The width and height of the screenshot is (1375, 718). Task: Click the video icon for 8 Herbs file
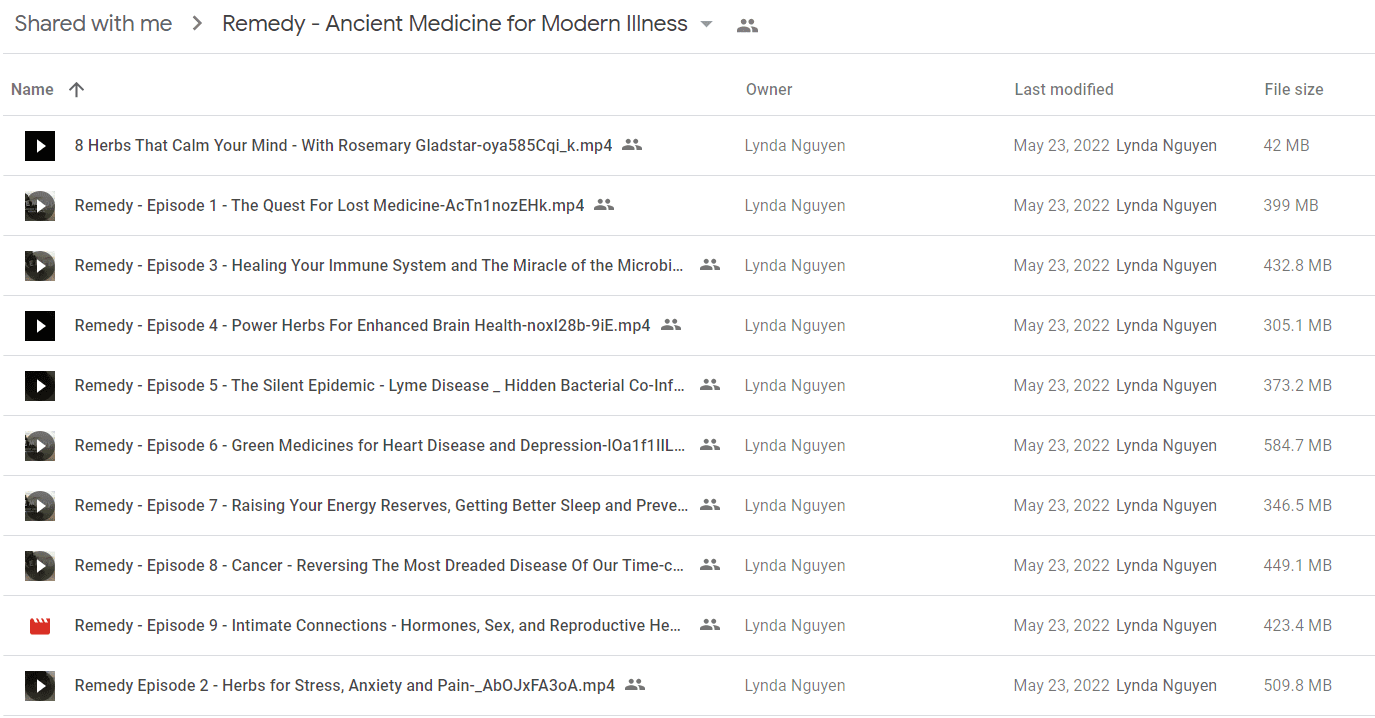[40, 146]
